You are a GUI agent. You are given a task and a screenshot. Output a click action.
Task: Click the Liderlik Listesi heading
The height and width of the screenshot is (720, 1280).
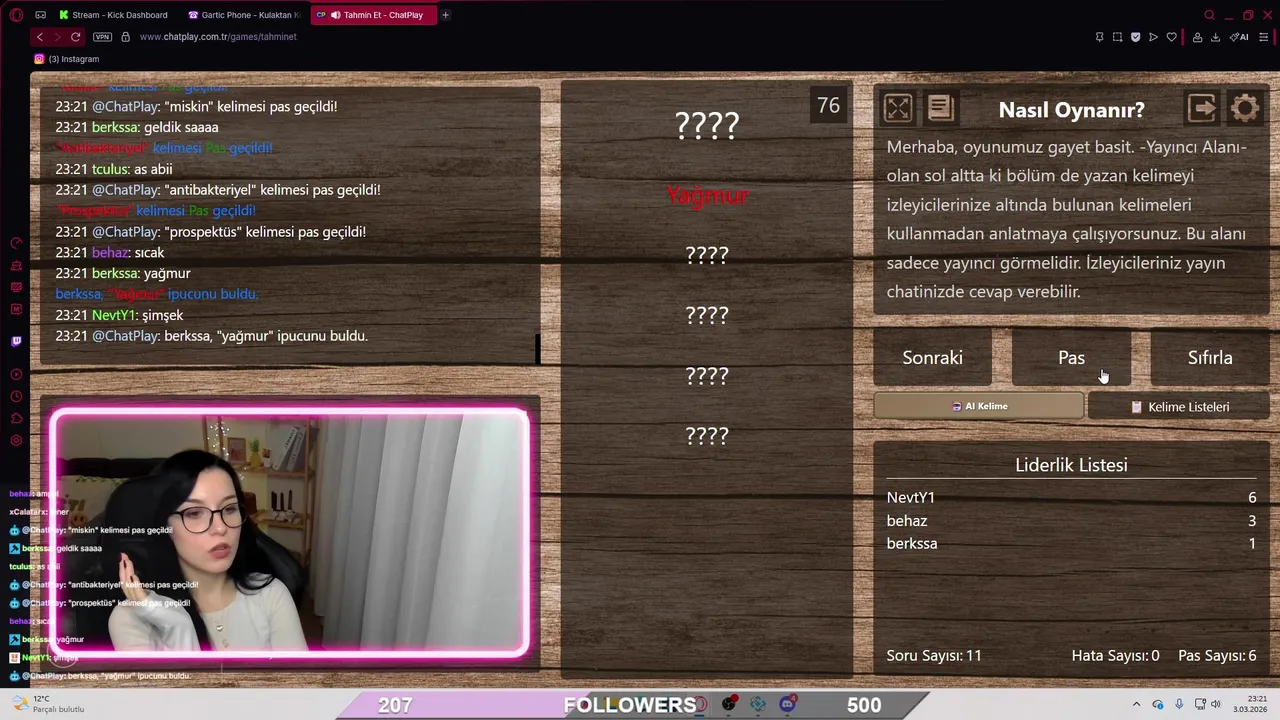click(x=1071, y=465)
